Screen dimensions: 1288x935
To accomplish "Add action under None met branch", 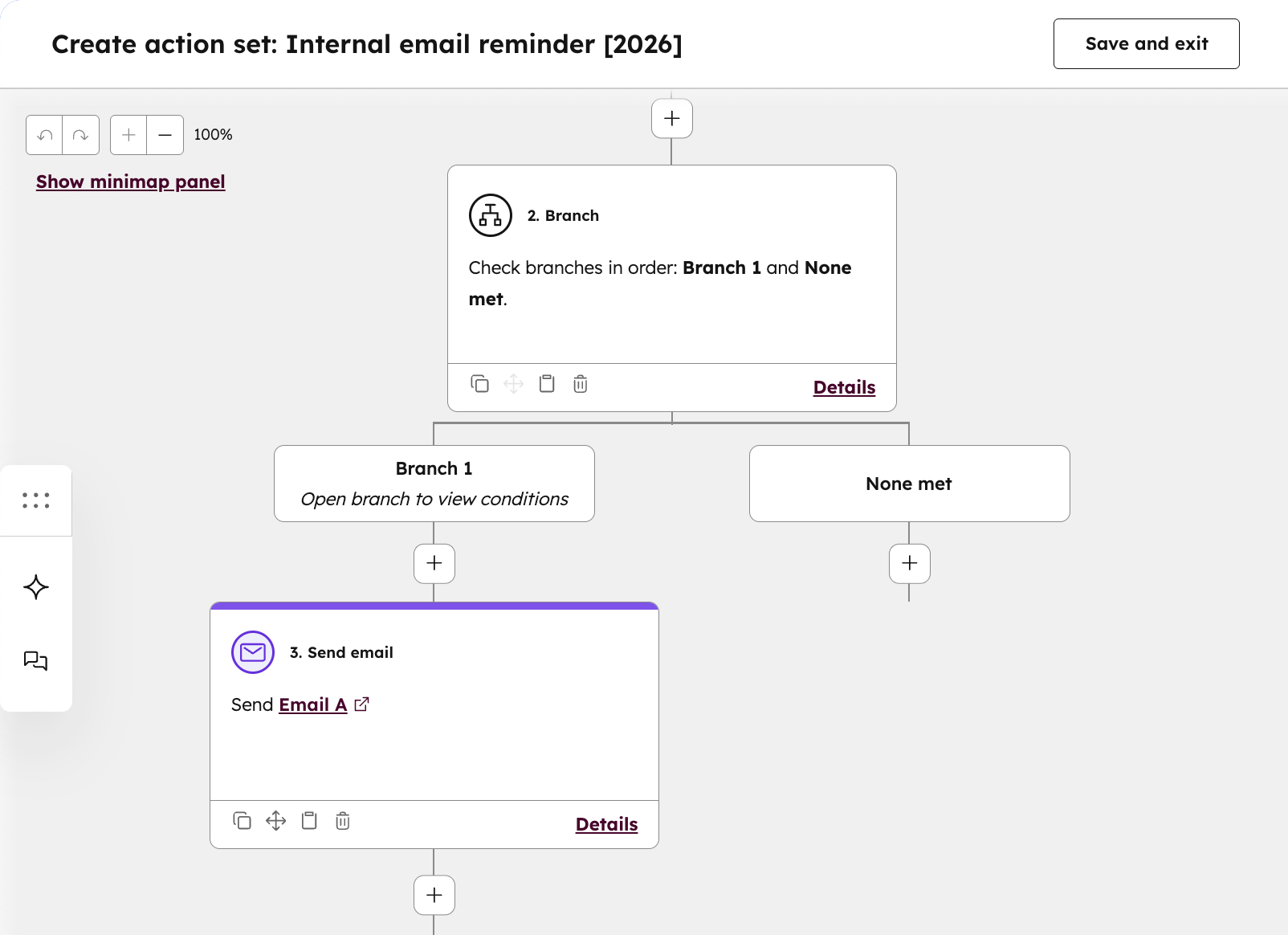I will 910,563.
